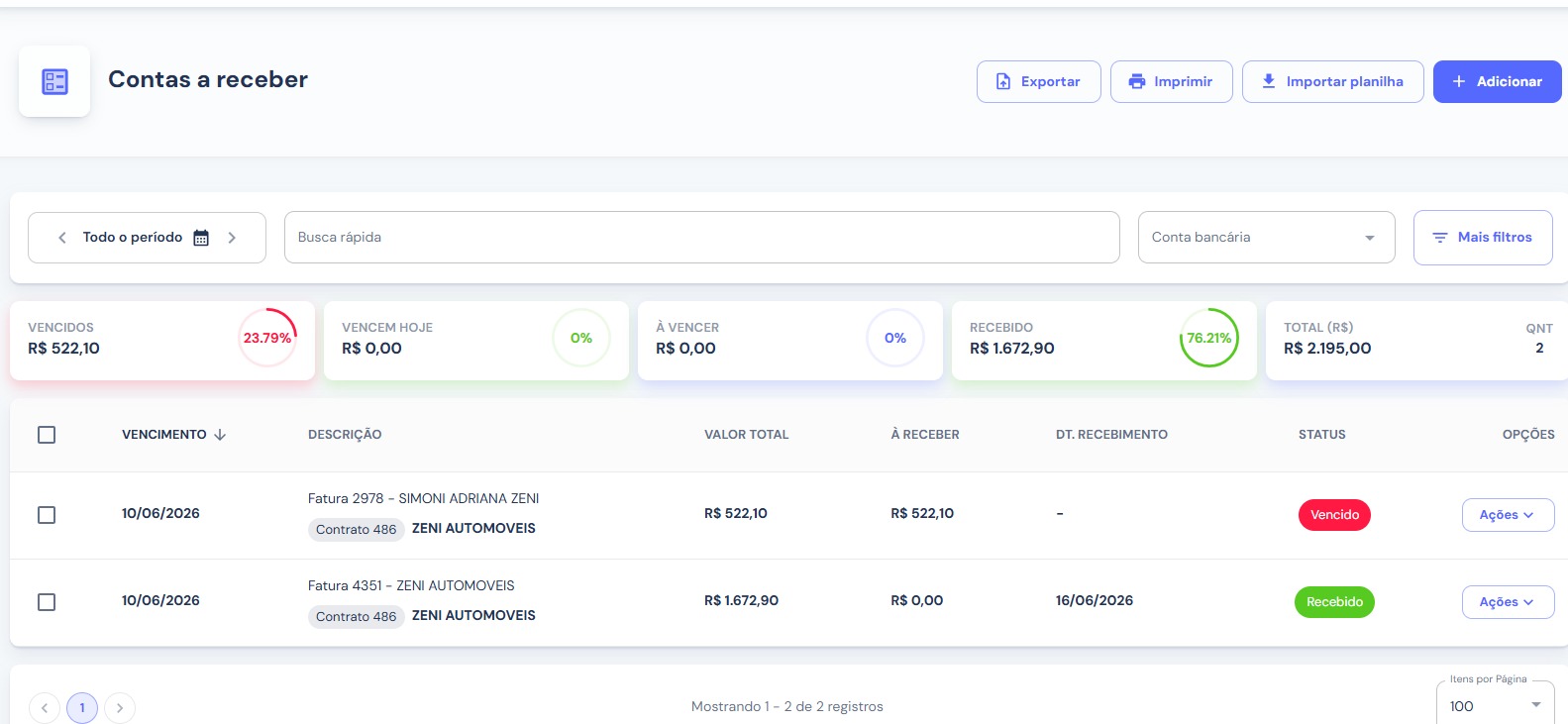Advance to next period with right chevron
The image size is (1568, 724).
click(232, 238)
